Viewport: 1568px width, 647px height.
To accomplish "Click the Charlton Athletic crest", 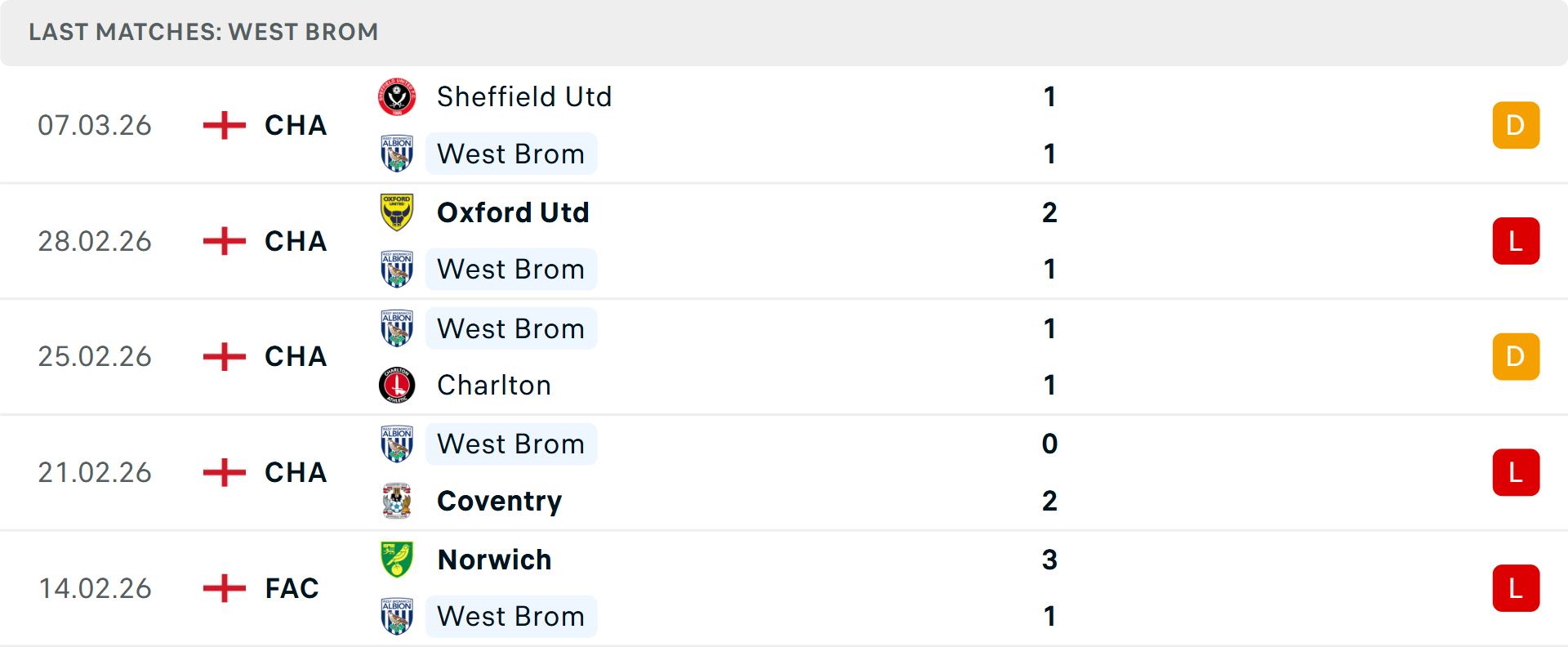I will tap(398, 385).
